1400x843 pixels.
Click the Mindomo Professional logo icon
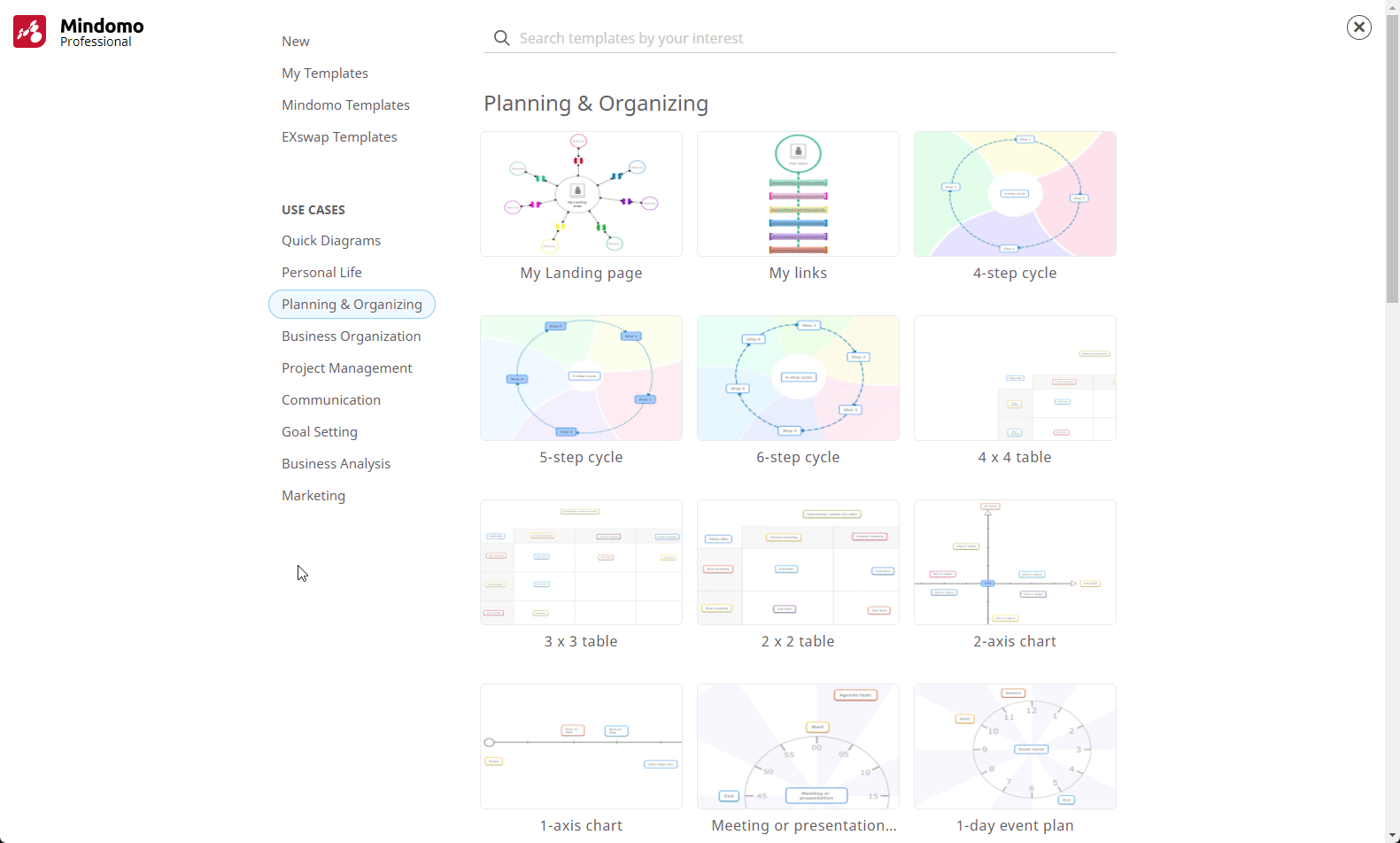click(29, 32)
